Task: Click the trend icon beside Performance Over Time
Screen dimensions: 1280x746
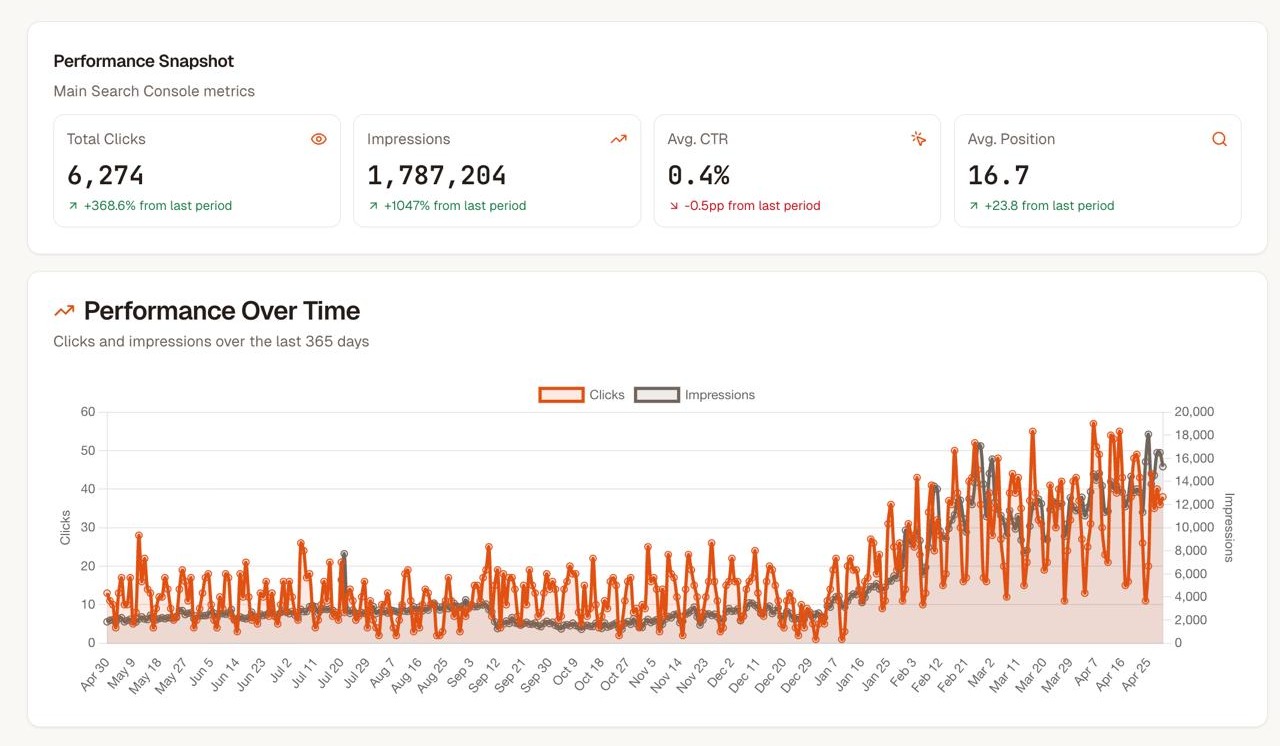Action: [x=64, y=311]
